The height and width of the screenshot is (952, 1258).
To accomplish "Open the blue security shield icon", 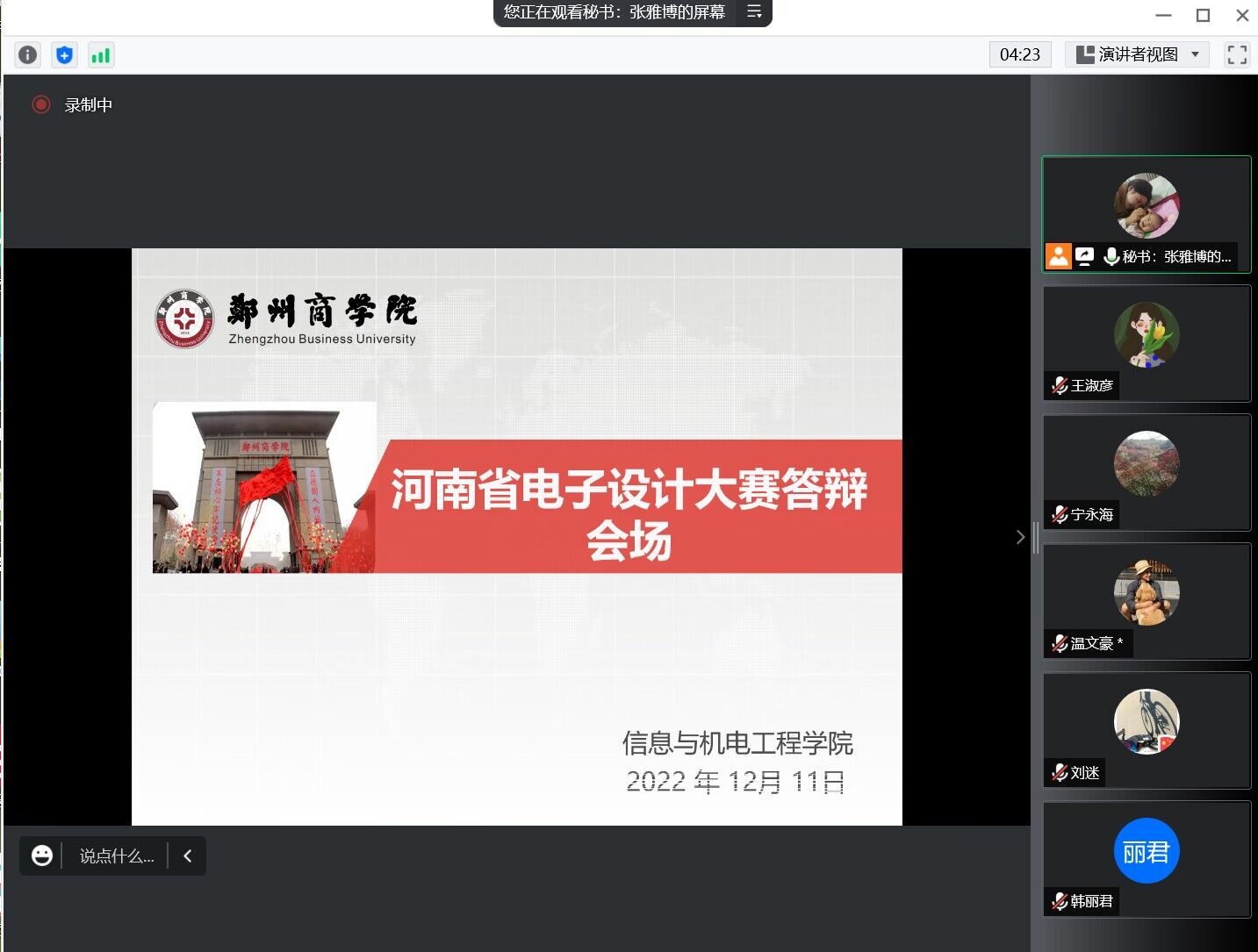I will click(x=64, y=55).
